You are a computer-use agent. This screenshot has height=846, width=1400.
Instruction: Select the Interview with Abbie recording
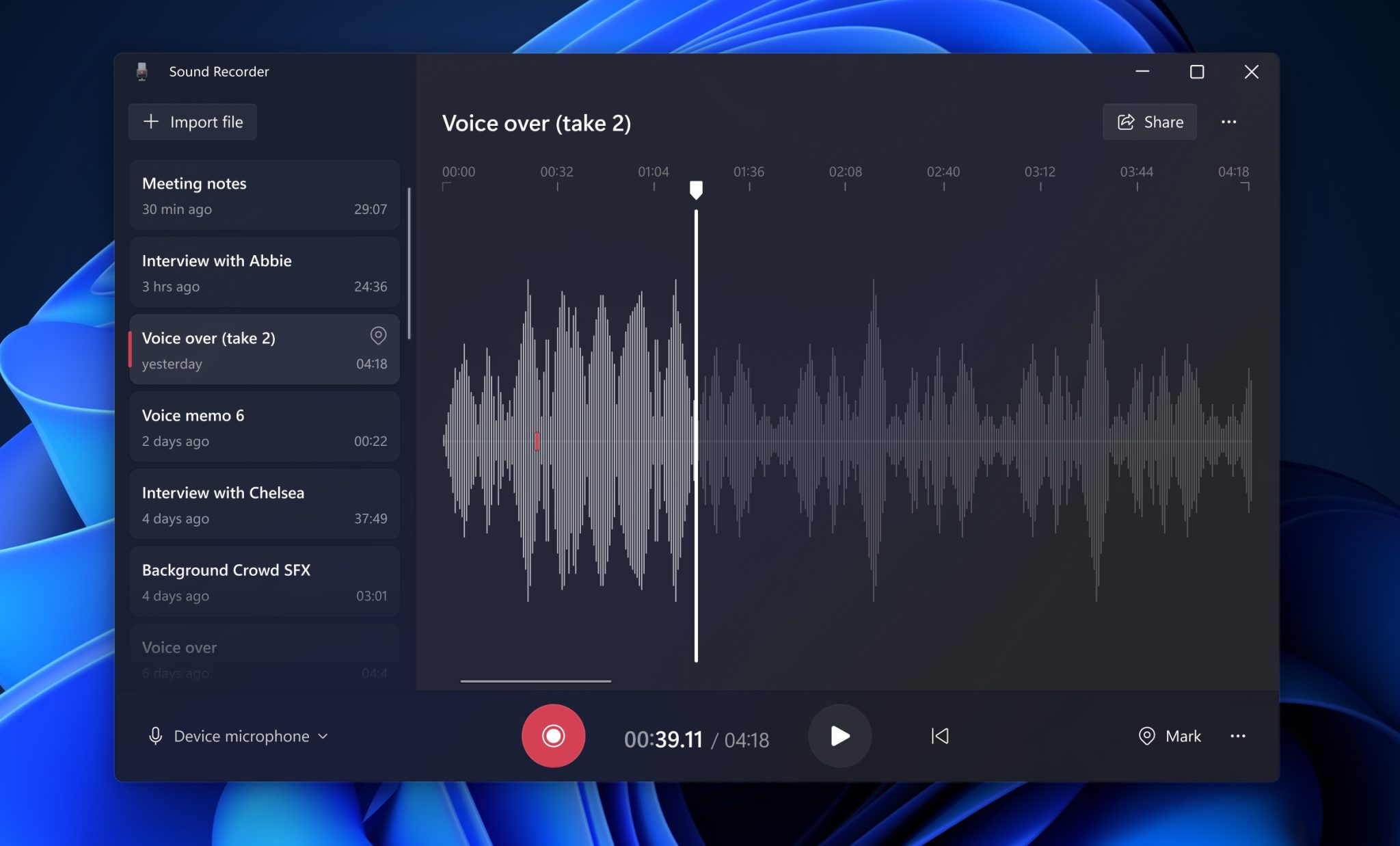264,272
